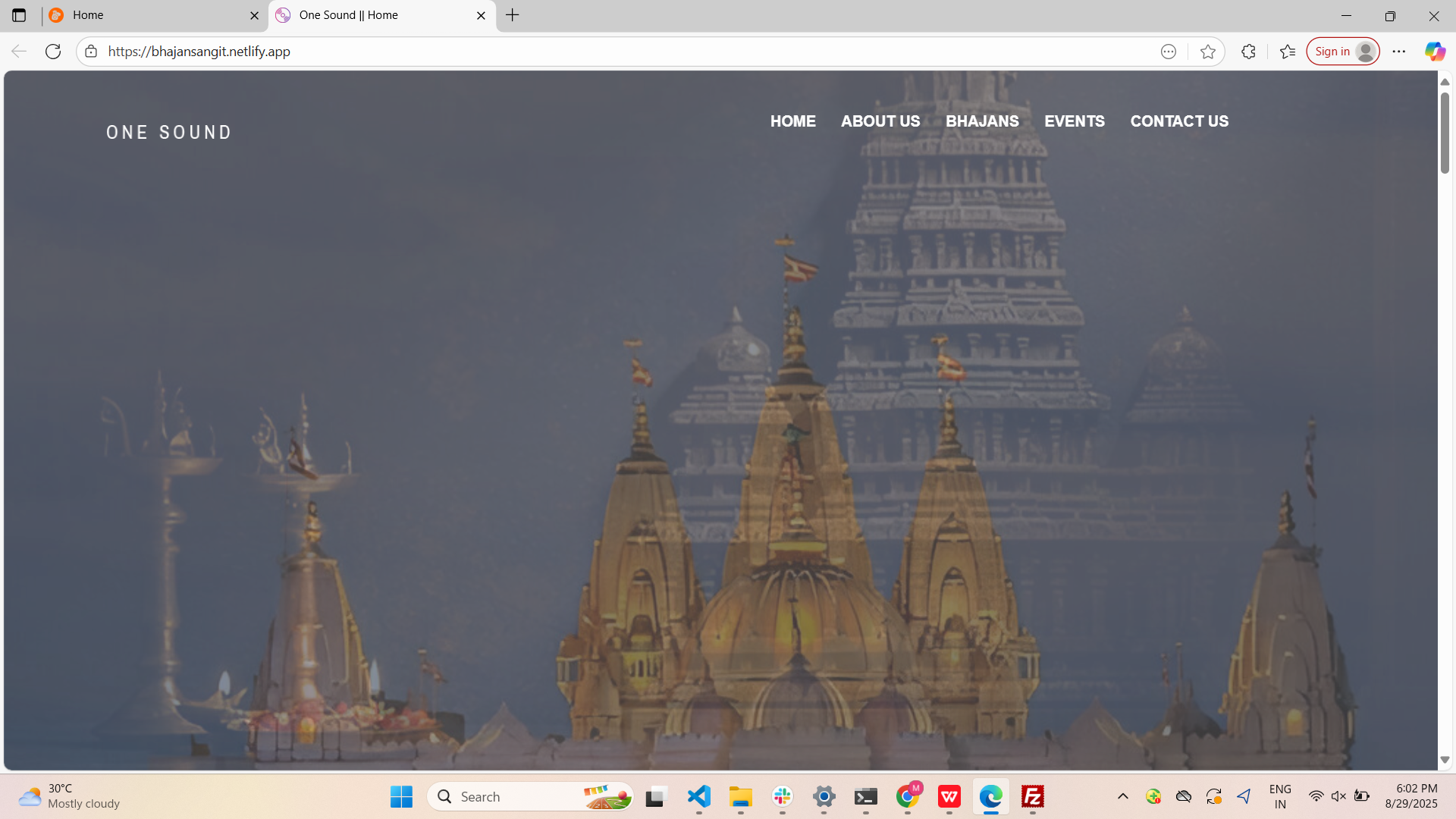Open FileZilla from the taskbar
Screen dimensions: 1456x819
pyautogui.click(x=1033, y=796)
